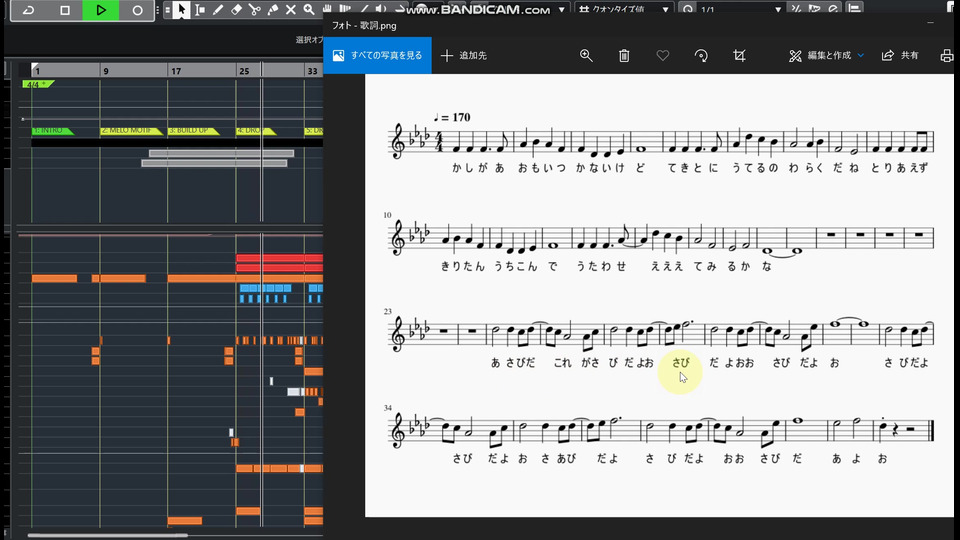This screenshot has width=960, height=540.
Task: Select the bottom orange clip at bar 17
Action: pos(185,521)
